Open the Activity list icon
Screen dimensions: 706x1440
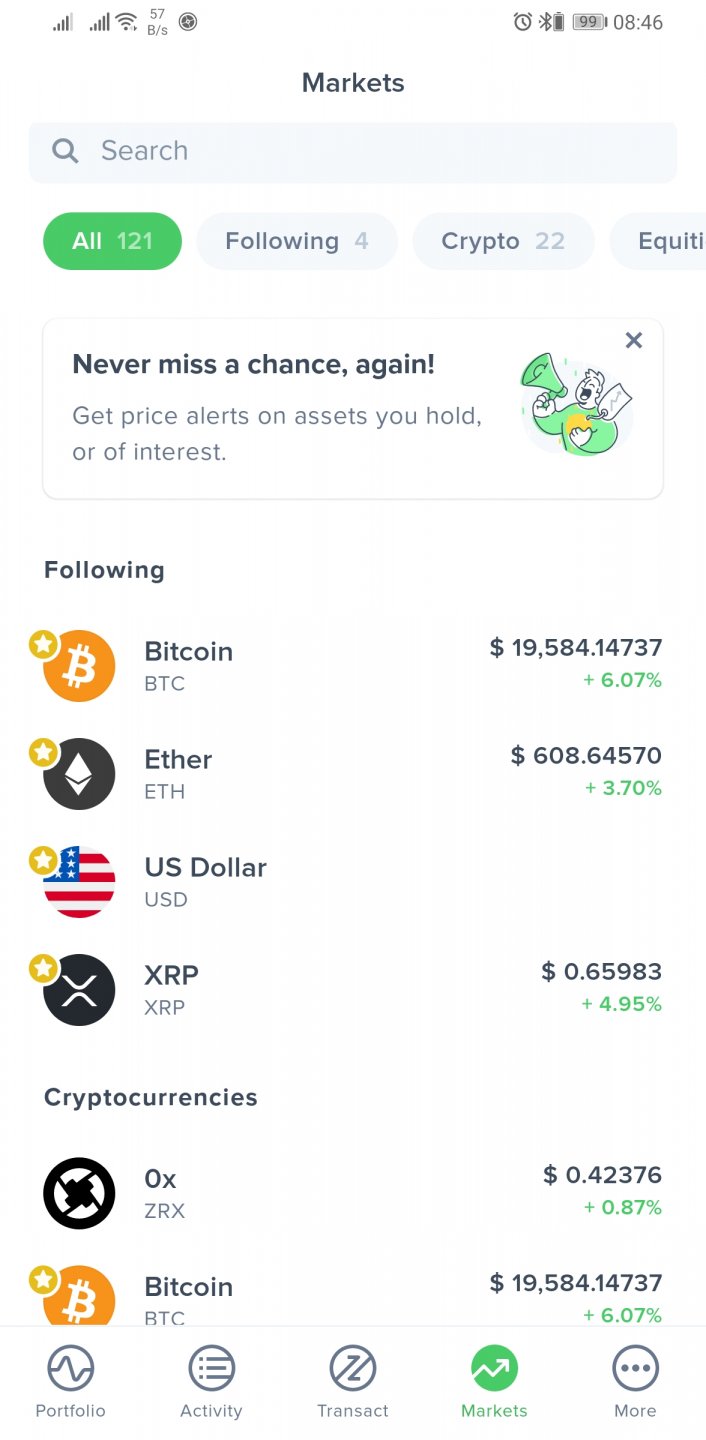[x=211, y=1368]
